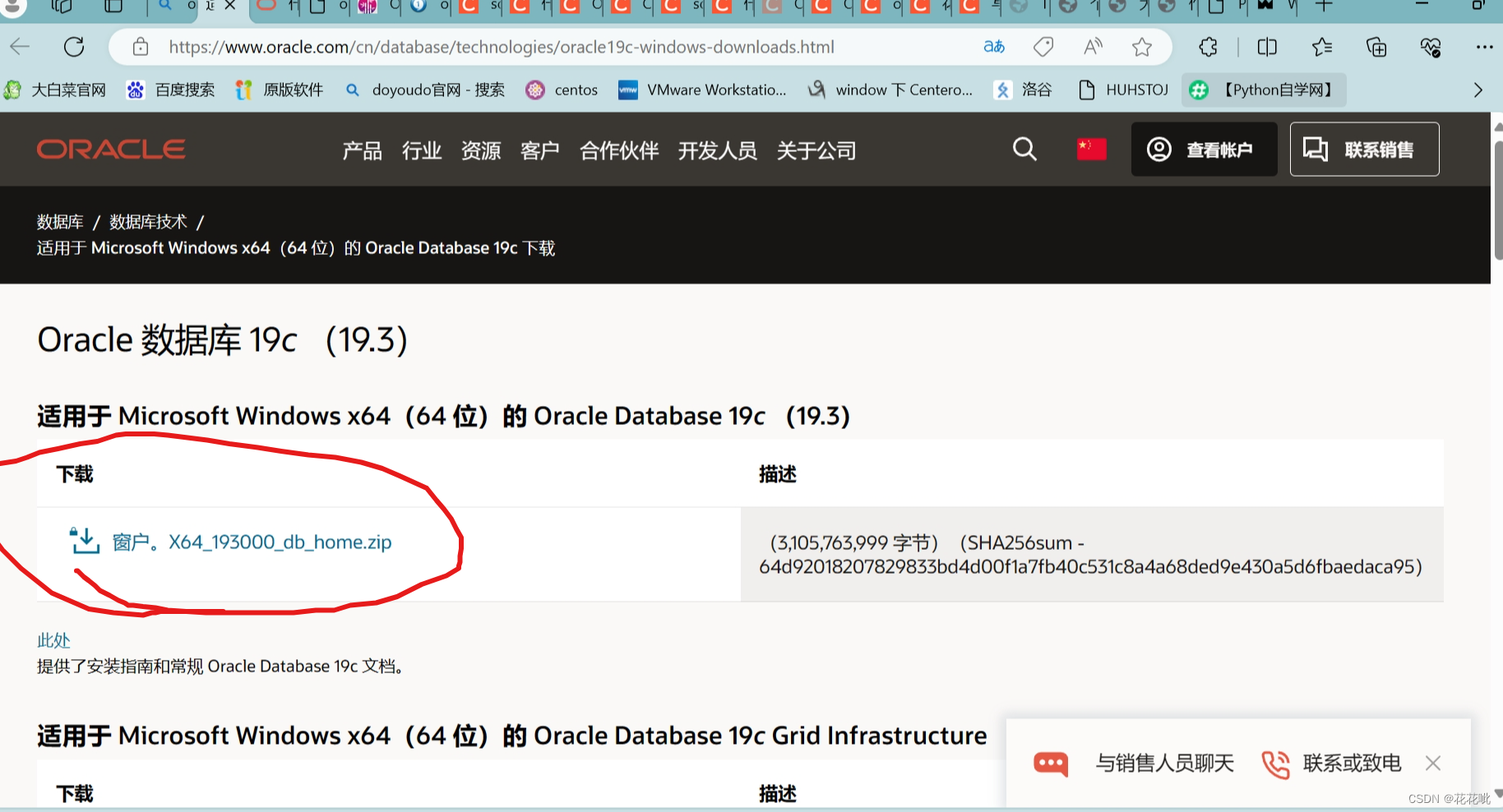
Task: View site security info lock icon
Action: 141,47
